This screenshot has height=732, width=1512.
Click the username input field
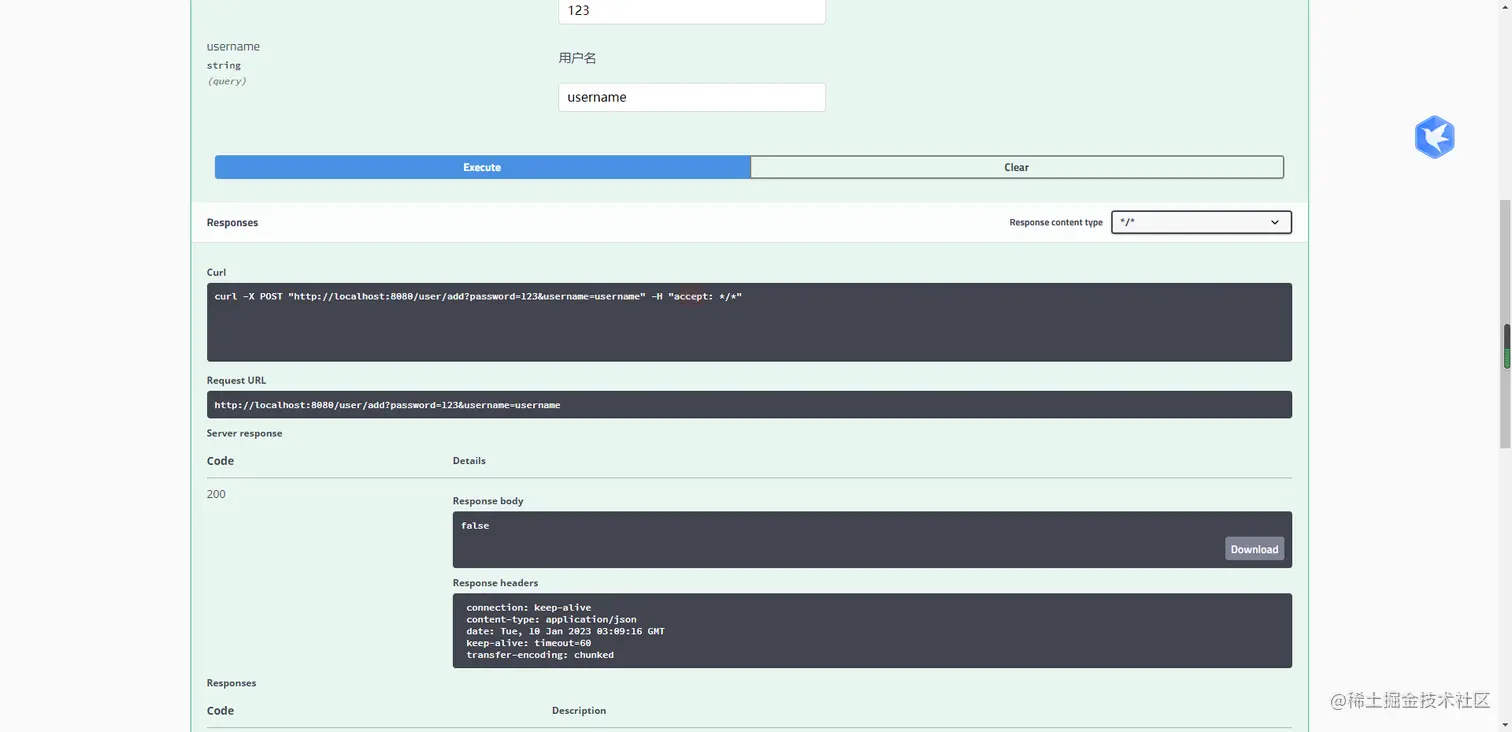(692, 97)
